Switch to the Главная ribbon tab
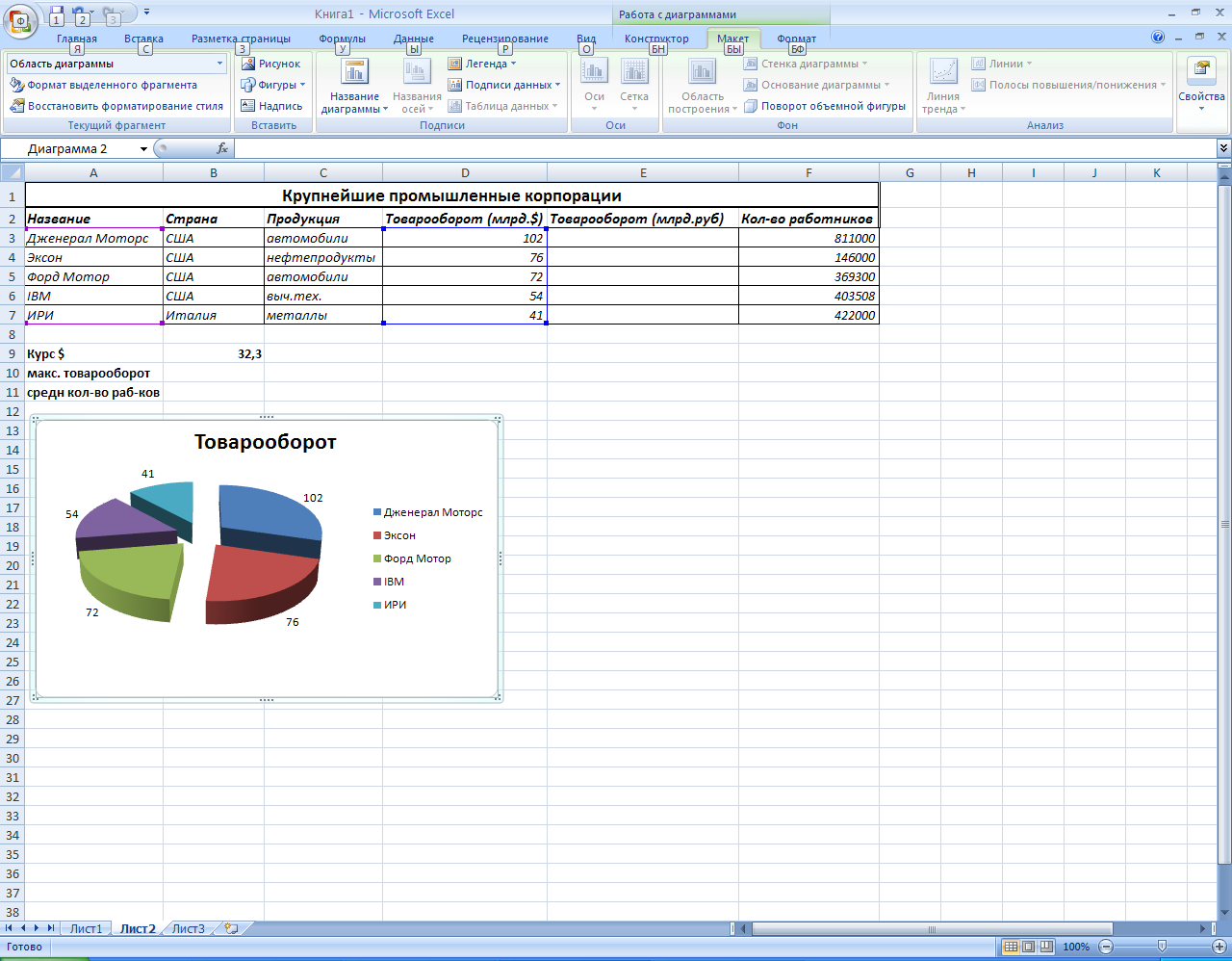Viewport: 1232px width, 961px height. [x=77, y=39]
